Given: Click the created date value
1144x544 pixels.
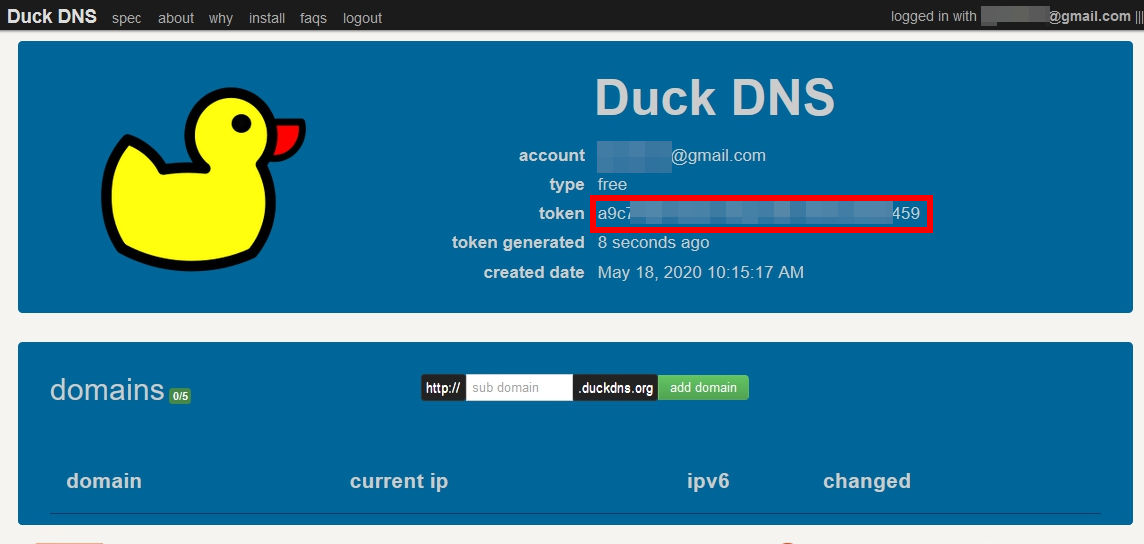Looking at the screenshot, I should pos(700,272).
